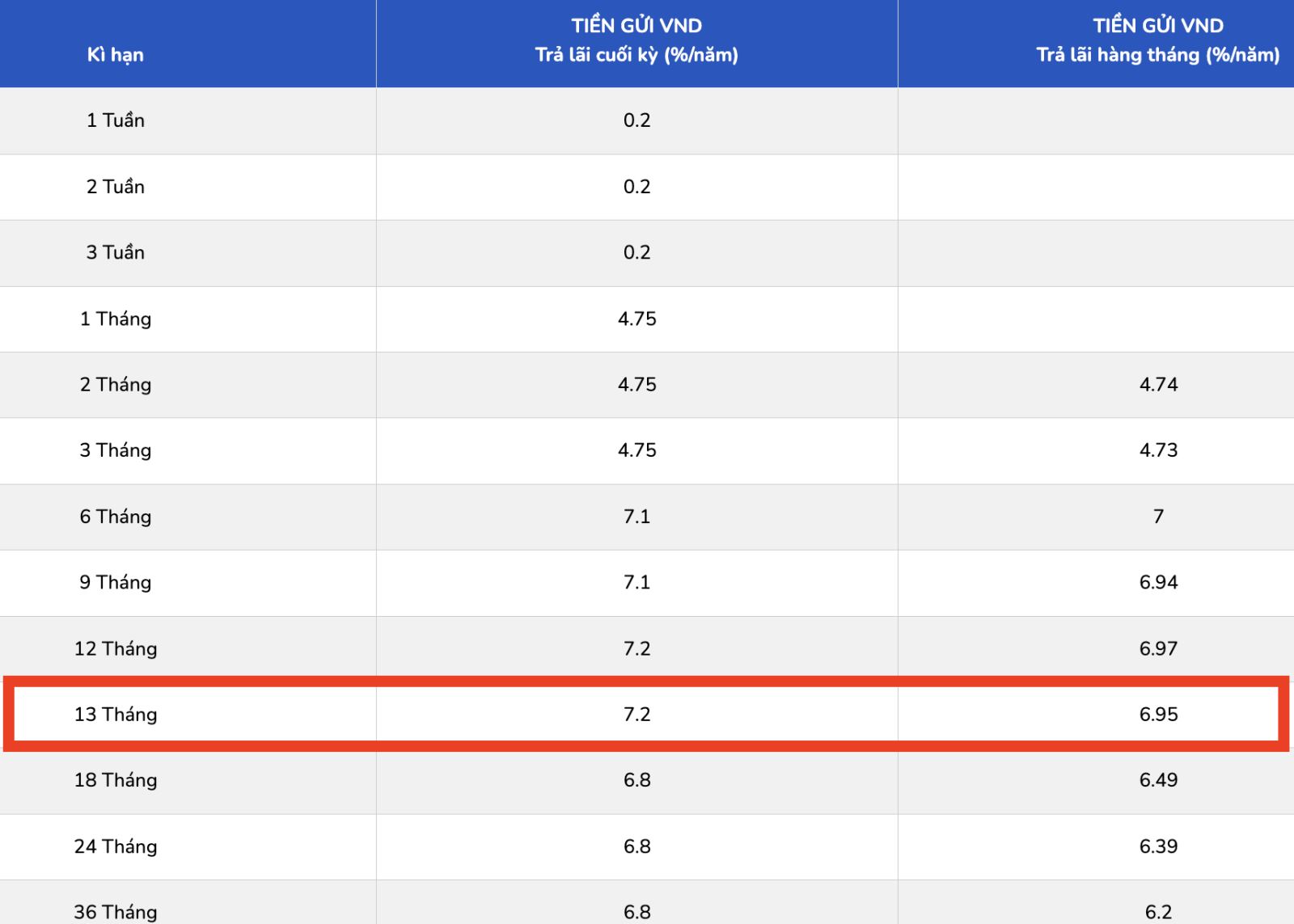The height and width of the screenshot is (924, 1294).
Task: Click the 4.73 monthly interest rate
Action: [1158, 450]
